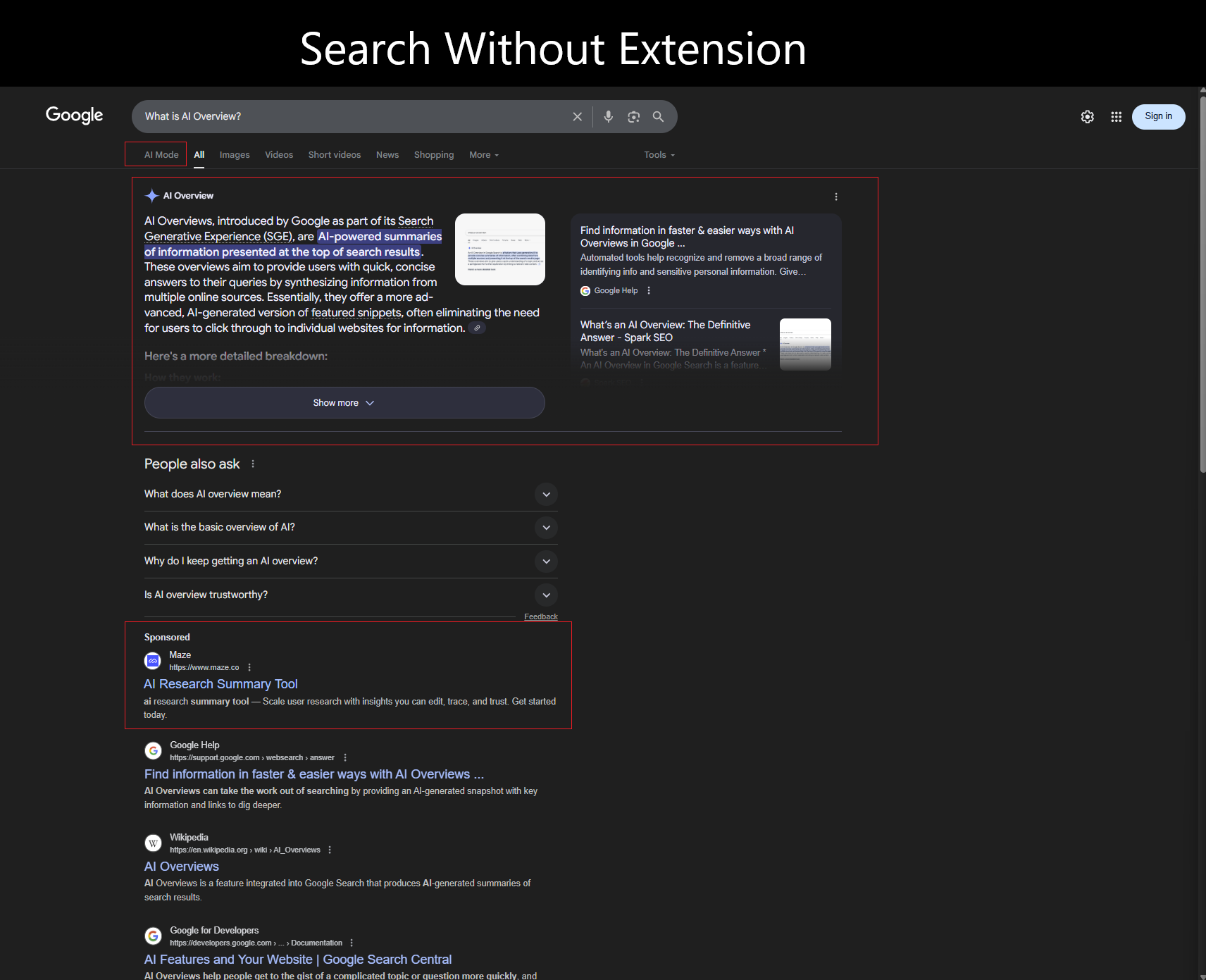Open the Google apps grid icon
This screenshot has width=1206, height=980.
click(1117, 117)
